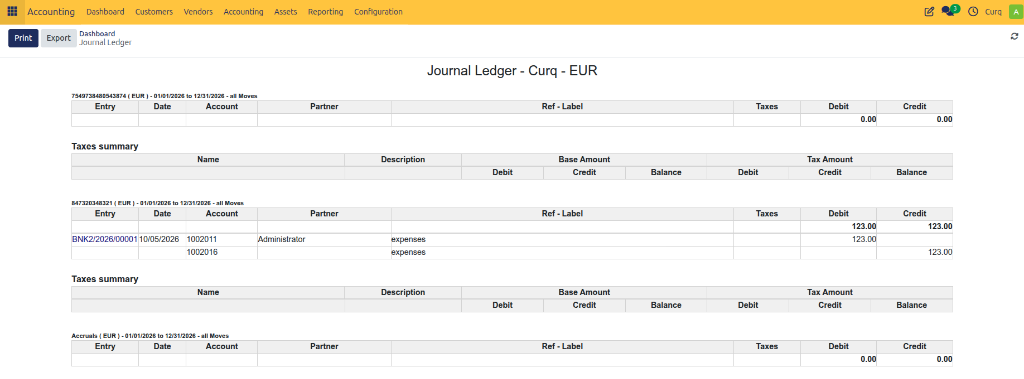
Task: Click the 847320348321 journal heading
Action: pyautogui.click(x=157, y=203)
